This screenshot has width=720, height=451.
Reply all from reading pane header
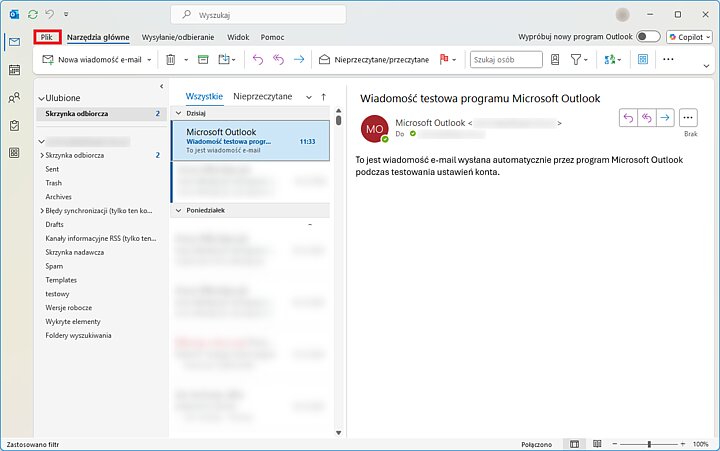[x=647, y=118]
